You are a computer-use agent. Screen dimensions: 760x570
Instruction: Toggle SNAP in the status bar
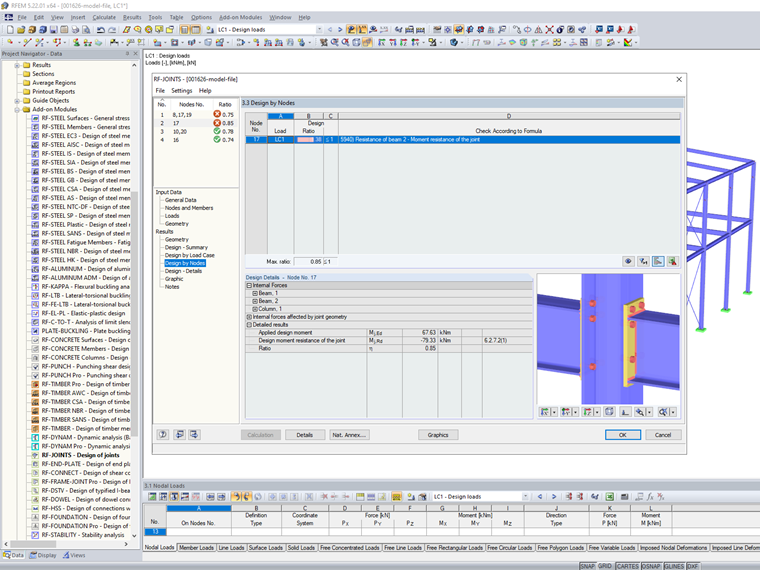click(587, 566)
